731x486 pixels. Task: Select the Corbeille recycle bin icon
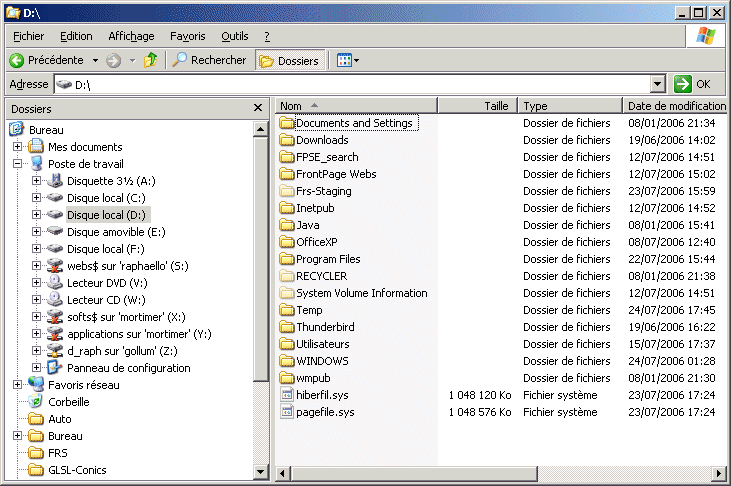tap(37, 402)
